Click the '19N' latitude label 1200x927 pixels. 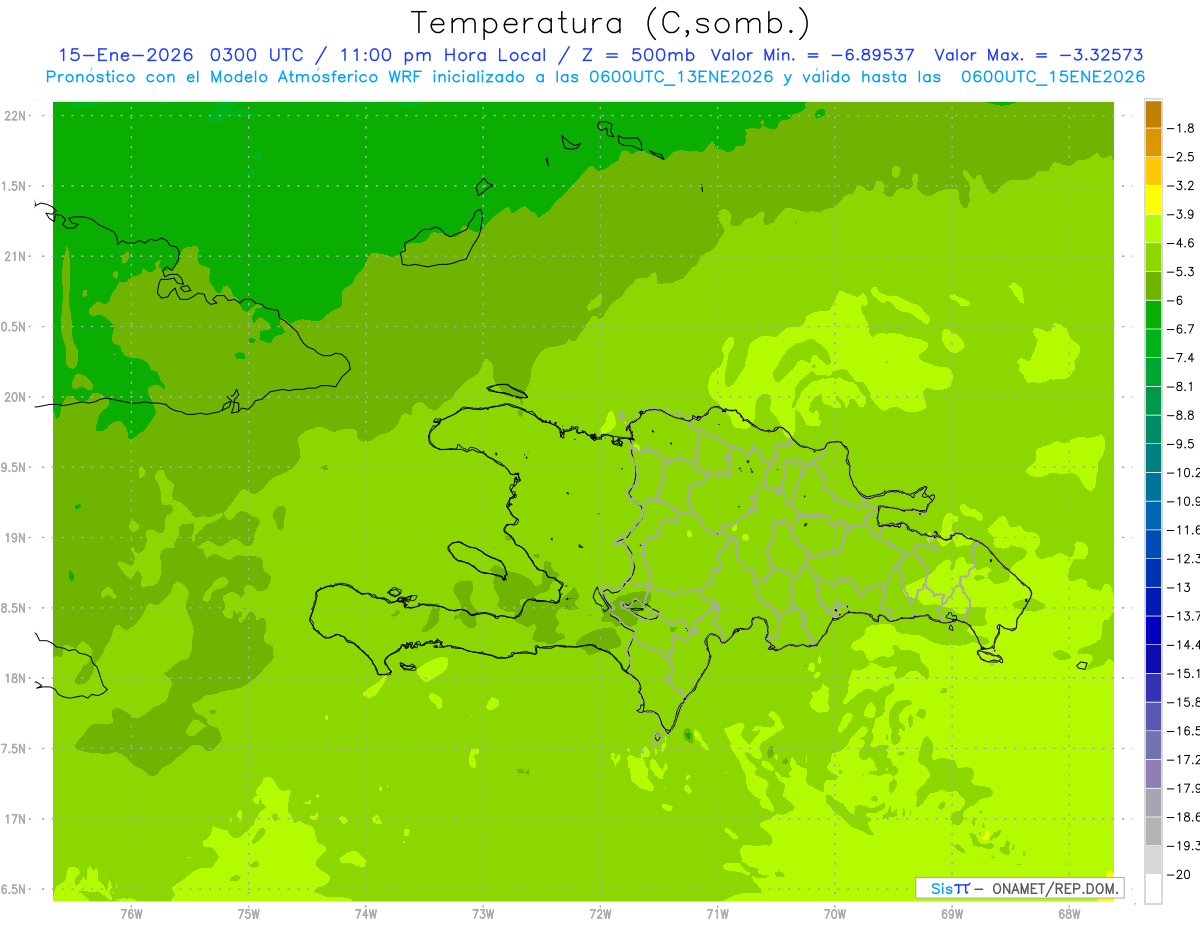(15, 537)
